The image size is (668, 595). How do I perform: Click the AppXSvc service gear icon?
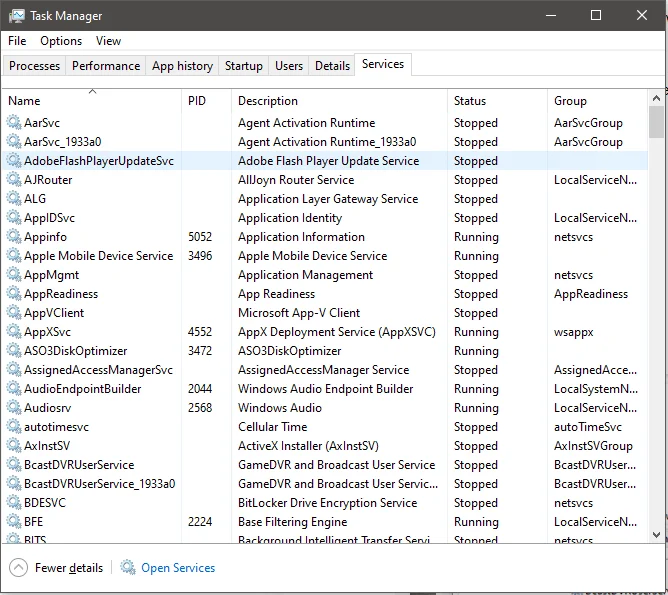[14, 332]
